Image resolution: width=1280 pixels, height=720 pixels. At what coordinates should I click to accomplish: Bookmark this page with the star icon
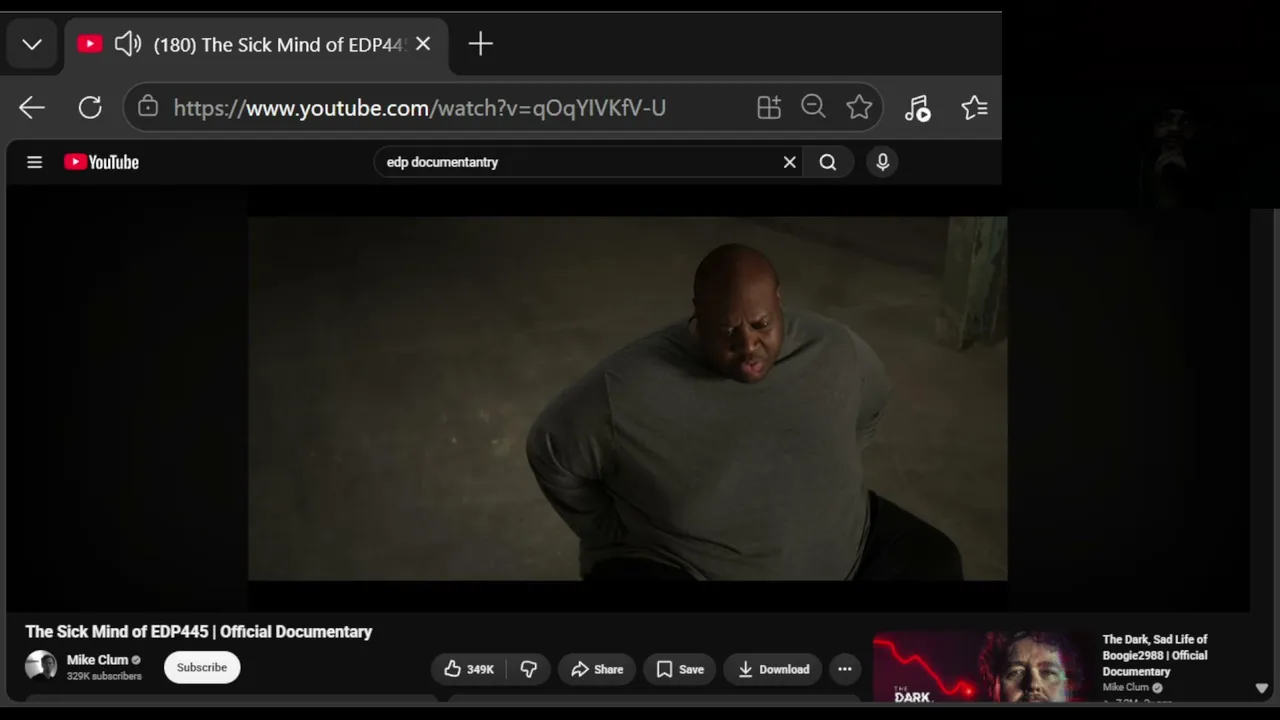tap(859, 108)
